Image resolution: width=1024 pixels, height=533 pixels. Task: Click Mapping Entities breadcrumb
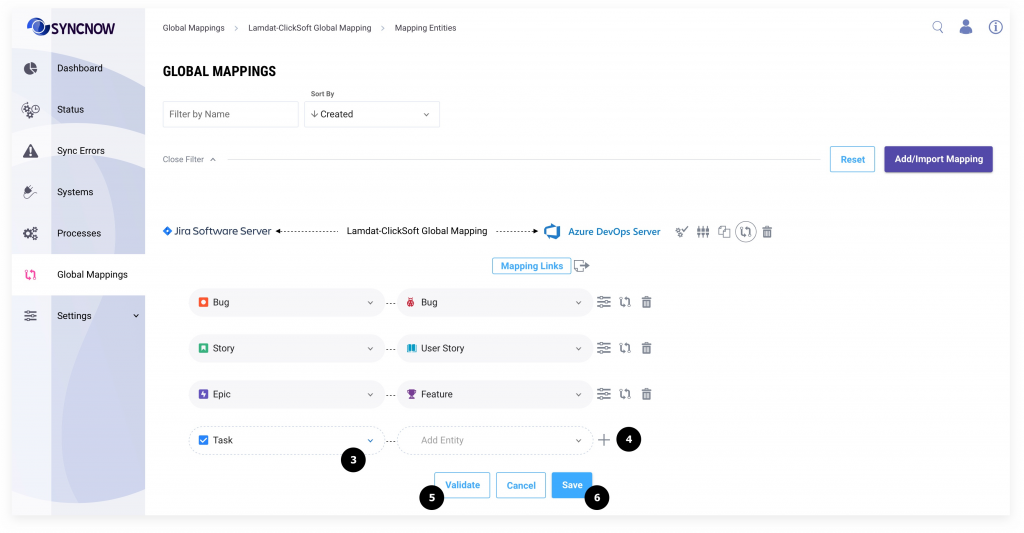[425, 28]
